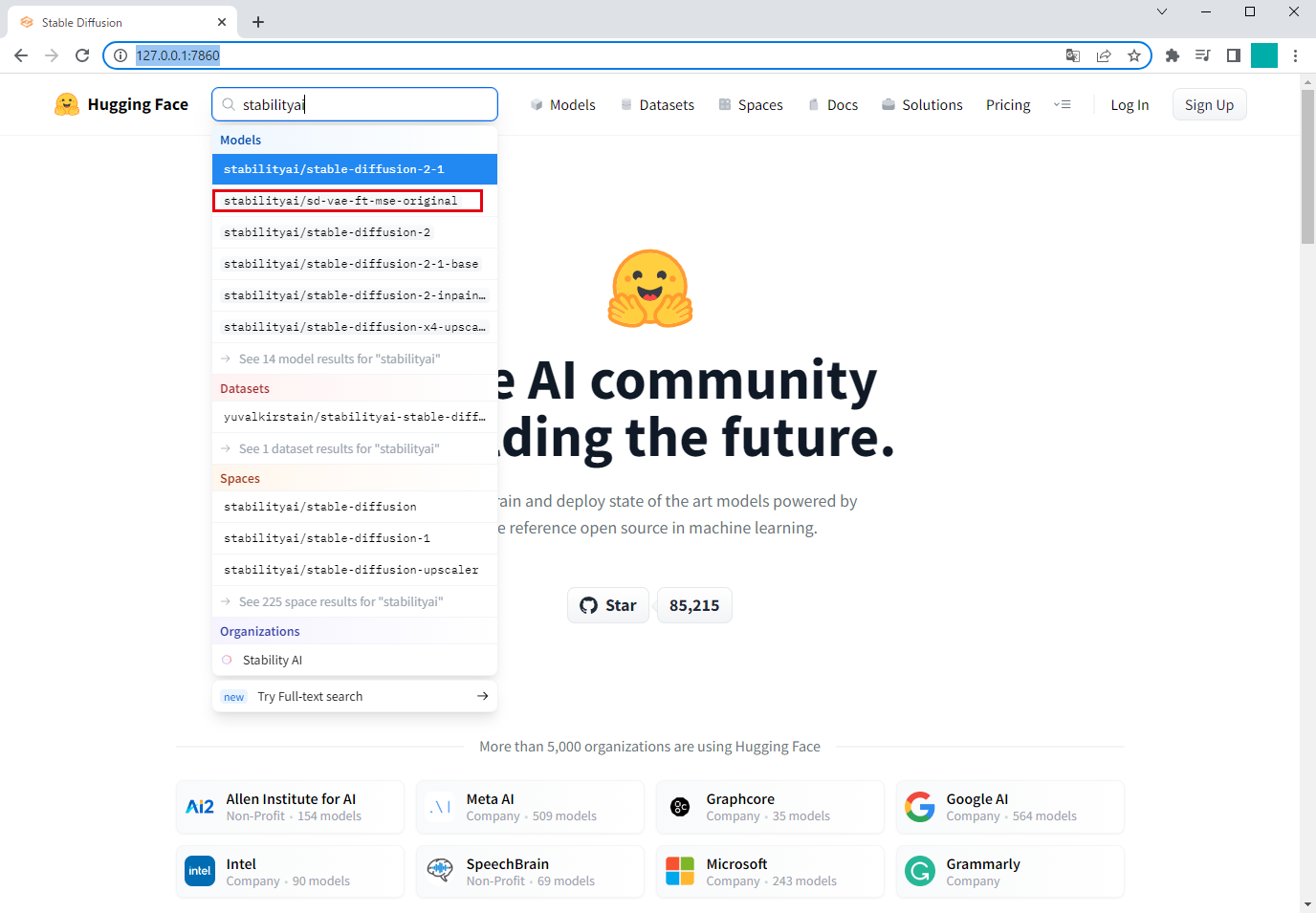Click the Allen Institute for AI logo
1316x913 pixels.
200,807
